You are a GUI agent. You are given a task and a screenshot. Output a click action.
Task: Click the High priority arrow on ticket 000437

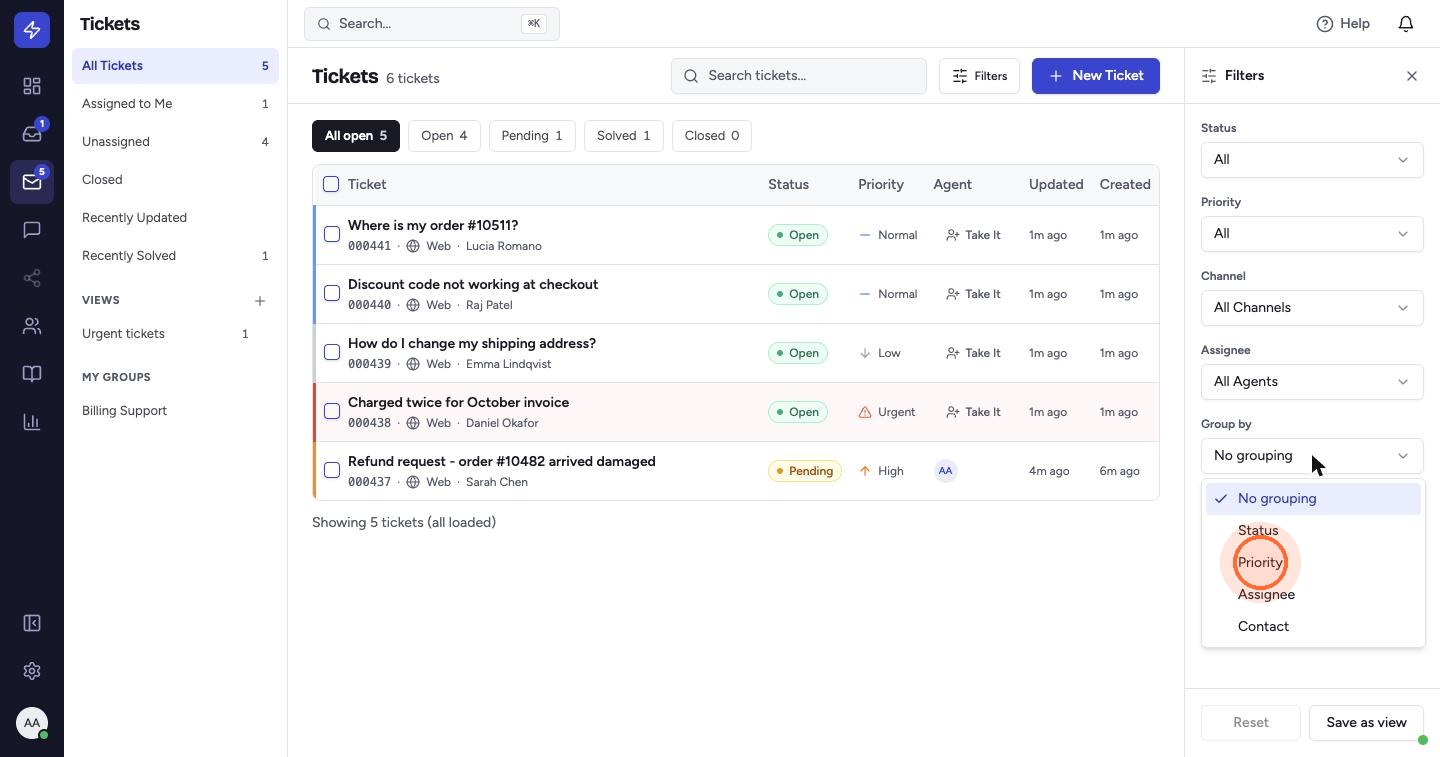click(x=865, y=471)
